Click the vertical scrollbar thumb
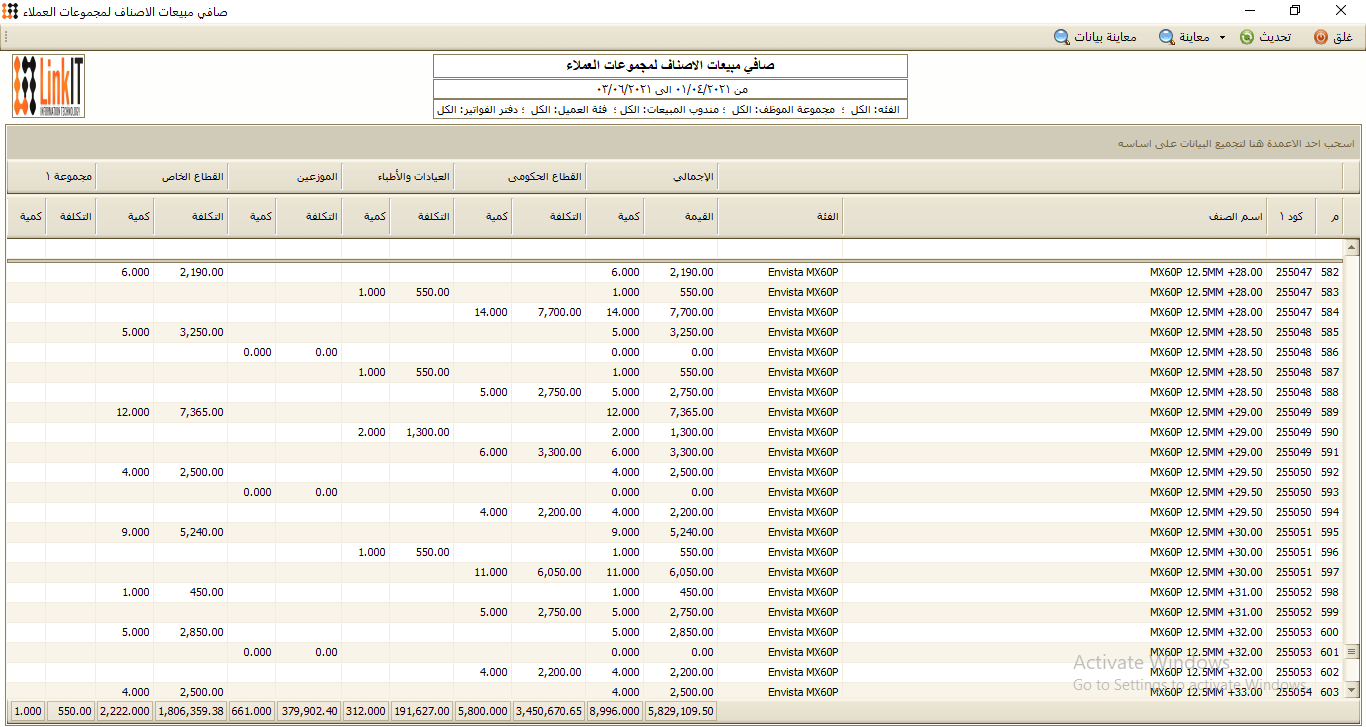1366x727 pixels. point(1351,652)
